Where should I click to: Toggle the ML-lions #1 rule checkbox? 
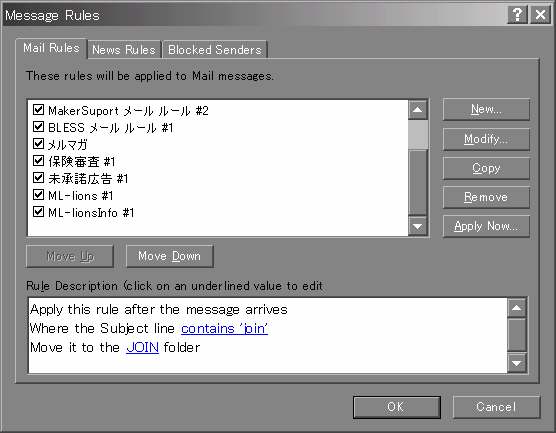pyautogui.click(x=38, y=195)
